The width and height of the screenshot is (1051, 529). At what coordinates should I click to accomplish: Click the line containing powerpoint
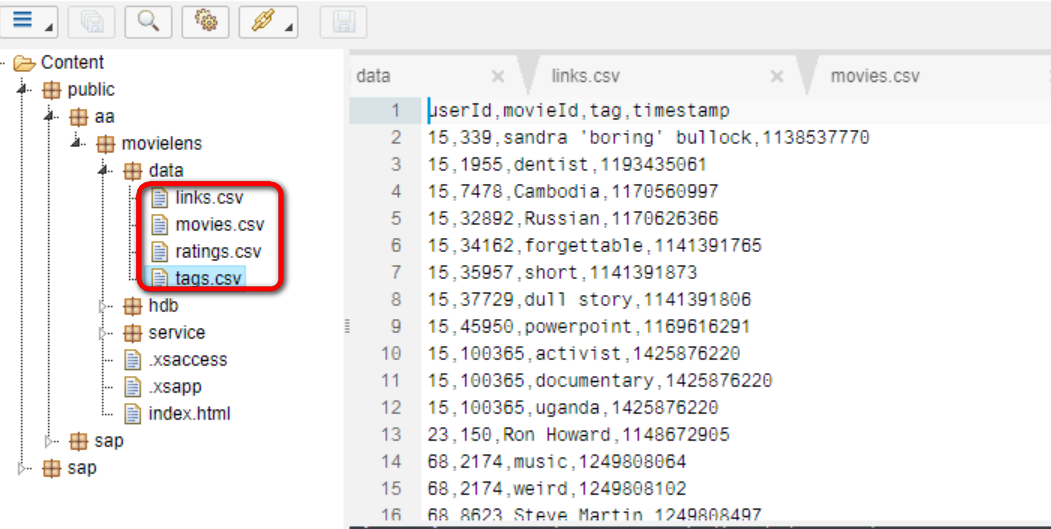click(x=589, y=327)
